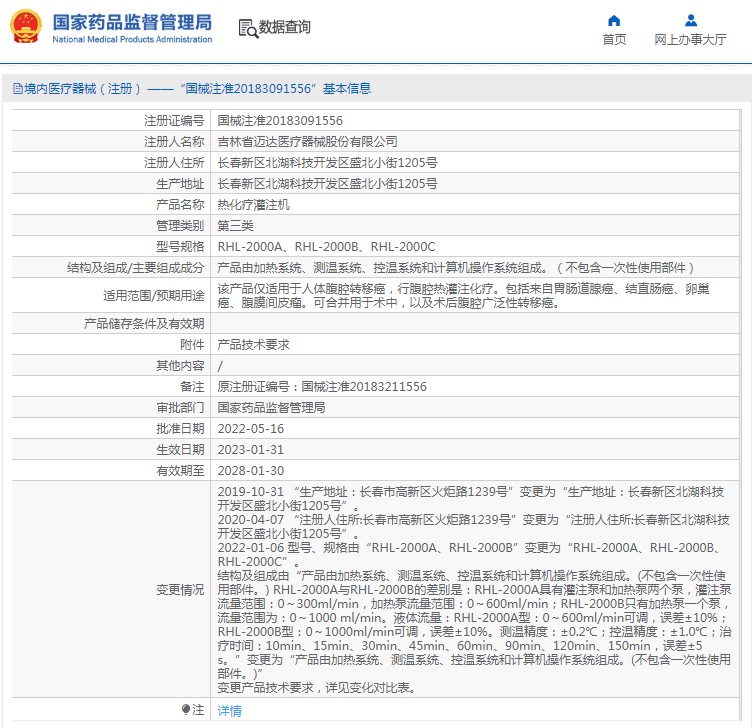The height and width of the screenshot is (728, 752).
Task: Click 吉林省迈达医疗器械股份有限公司 cell
Action: 307,141
